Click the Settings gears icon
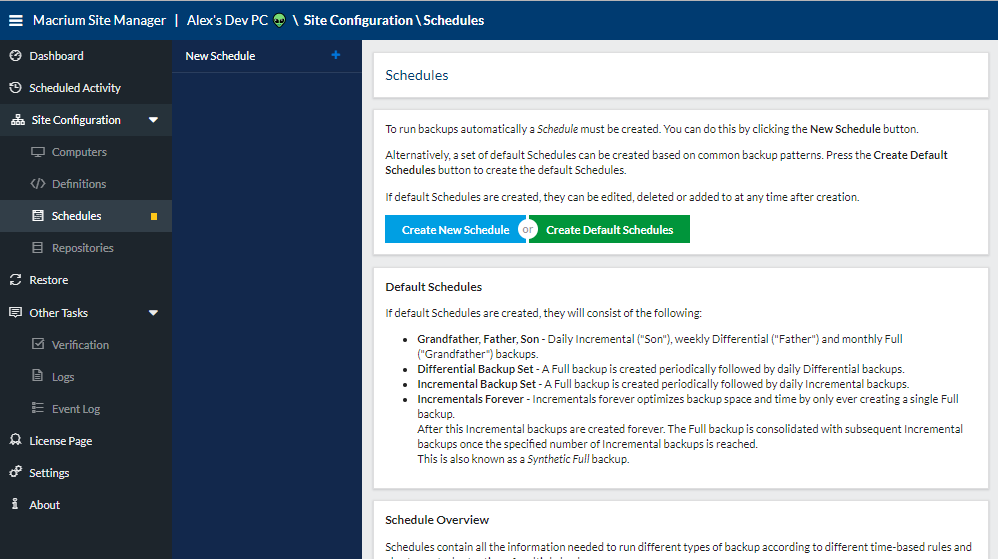 tap(16, 472)
